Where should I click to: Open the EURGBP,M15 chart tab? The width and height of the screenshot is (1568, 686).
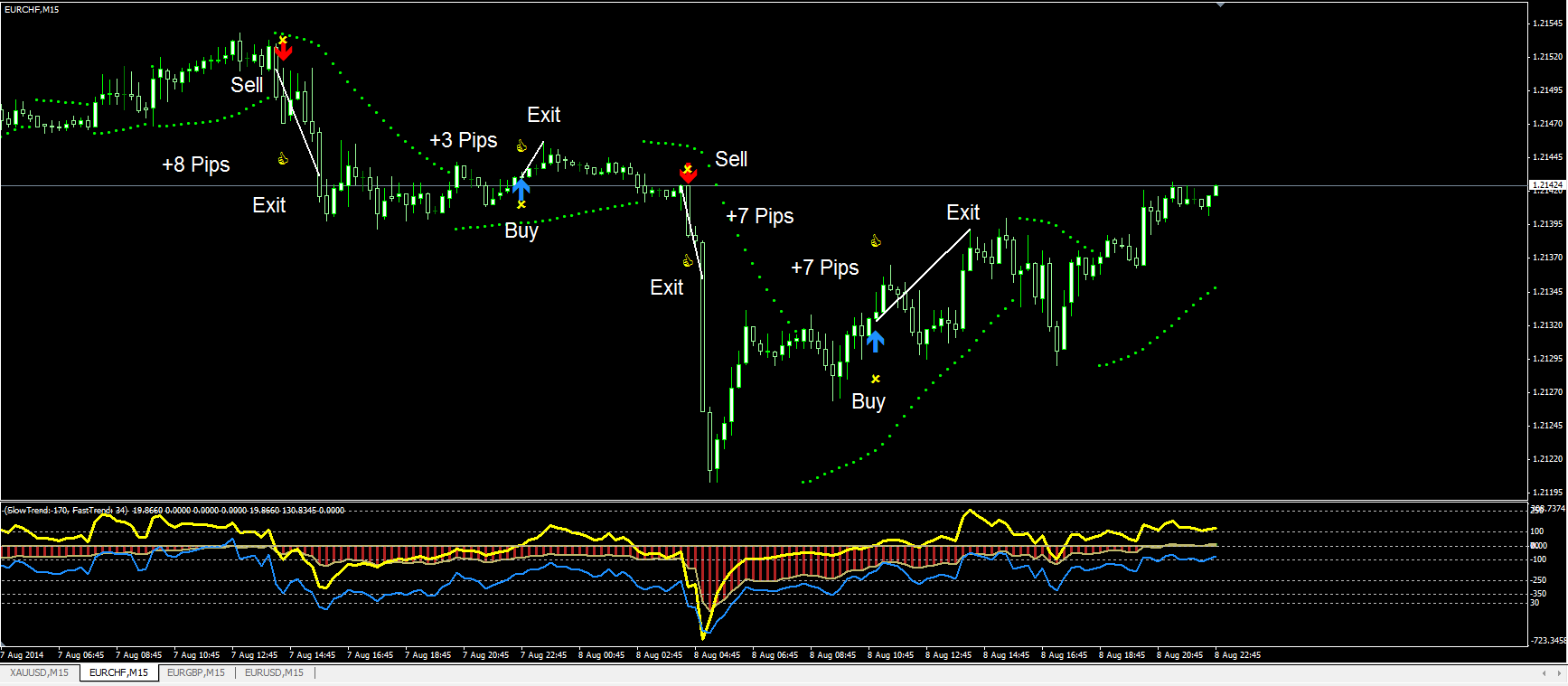pyautogui.click(x=196, y=672)
